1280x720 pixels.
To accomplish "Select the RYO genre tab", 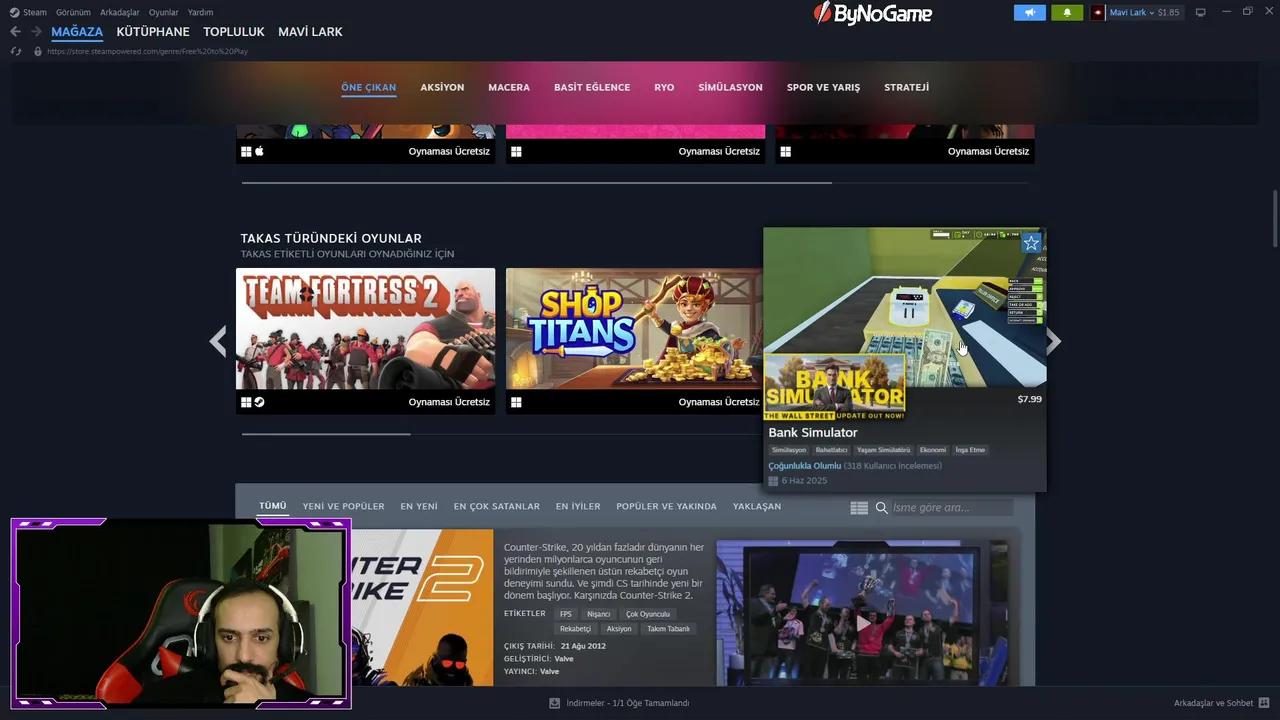I will [664, 87].
